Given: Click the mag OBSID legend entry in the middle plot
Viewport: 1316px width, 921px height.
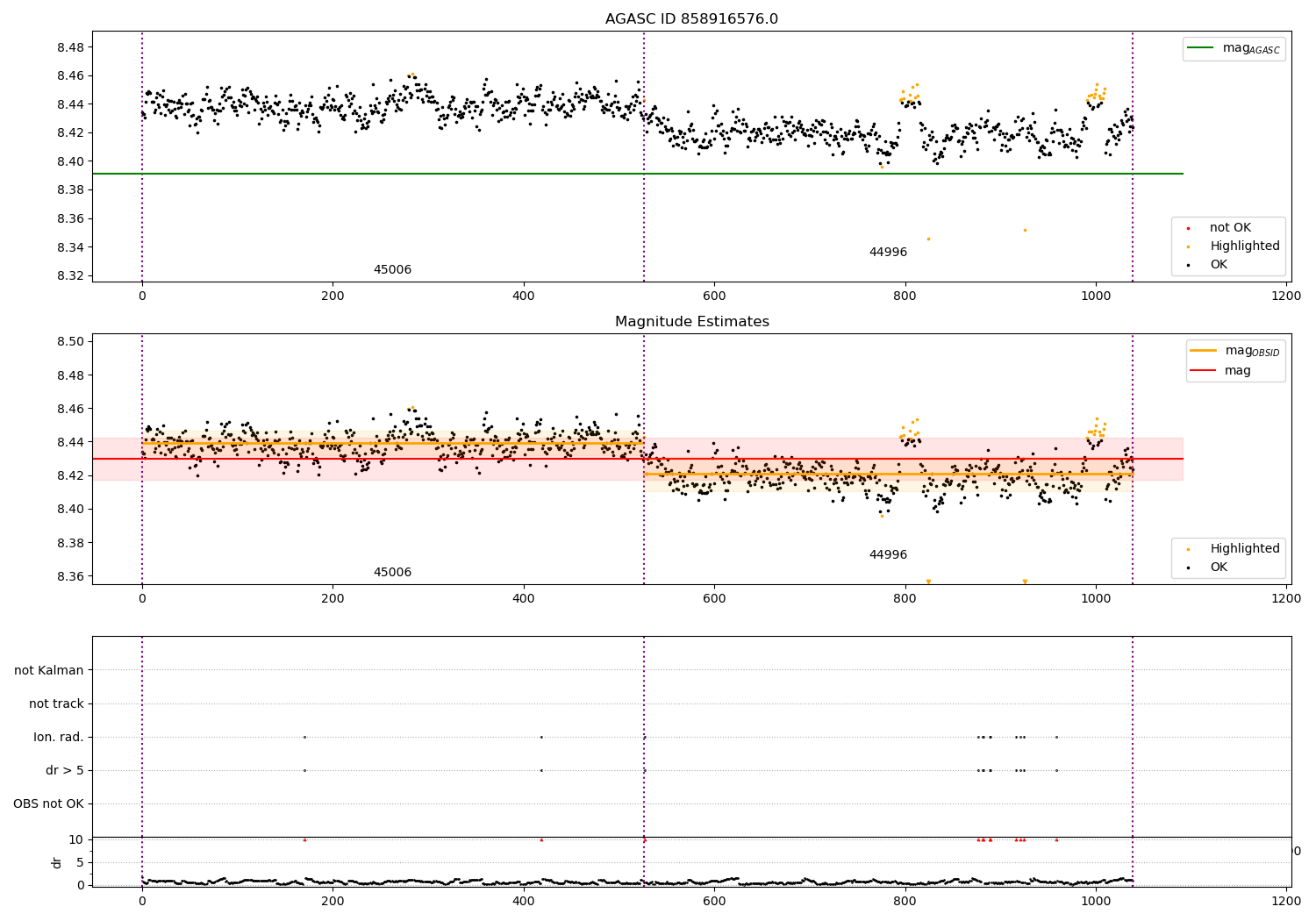Looking at the screenshot, I should [x=1235, y=351].
